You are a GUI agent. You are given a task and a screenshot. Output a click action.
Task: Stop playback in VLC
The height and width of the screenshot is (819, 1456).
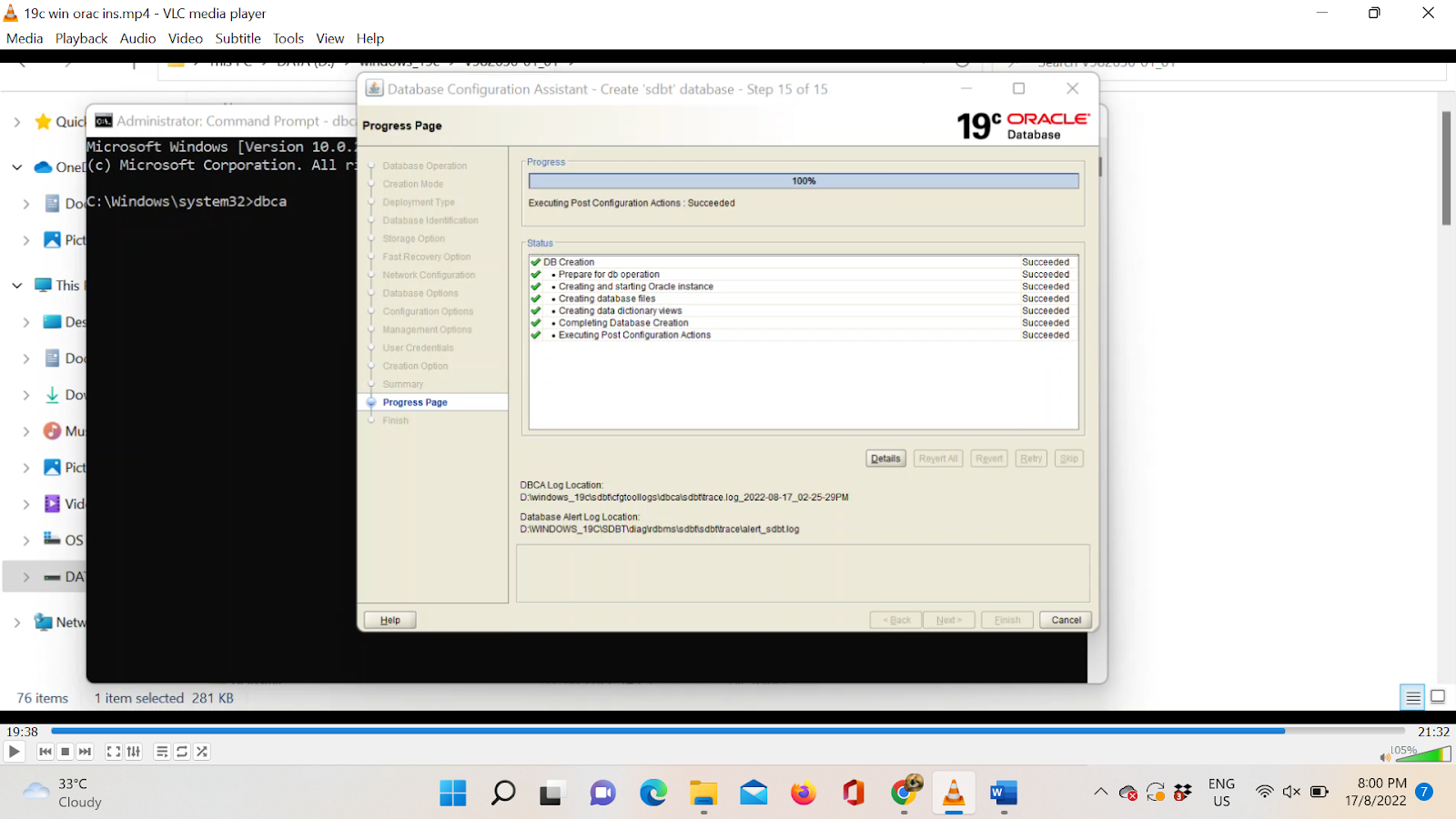(x=66, y=752)
